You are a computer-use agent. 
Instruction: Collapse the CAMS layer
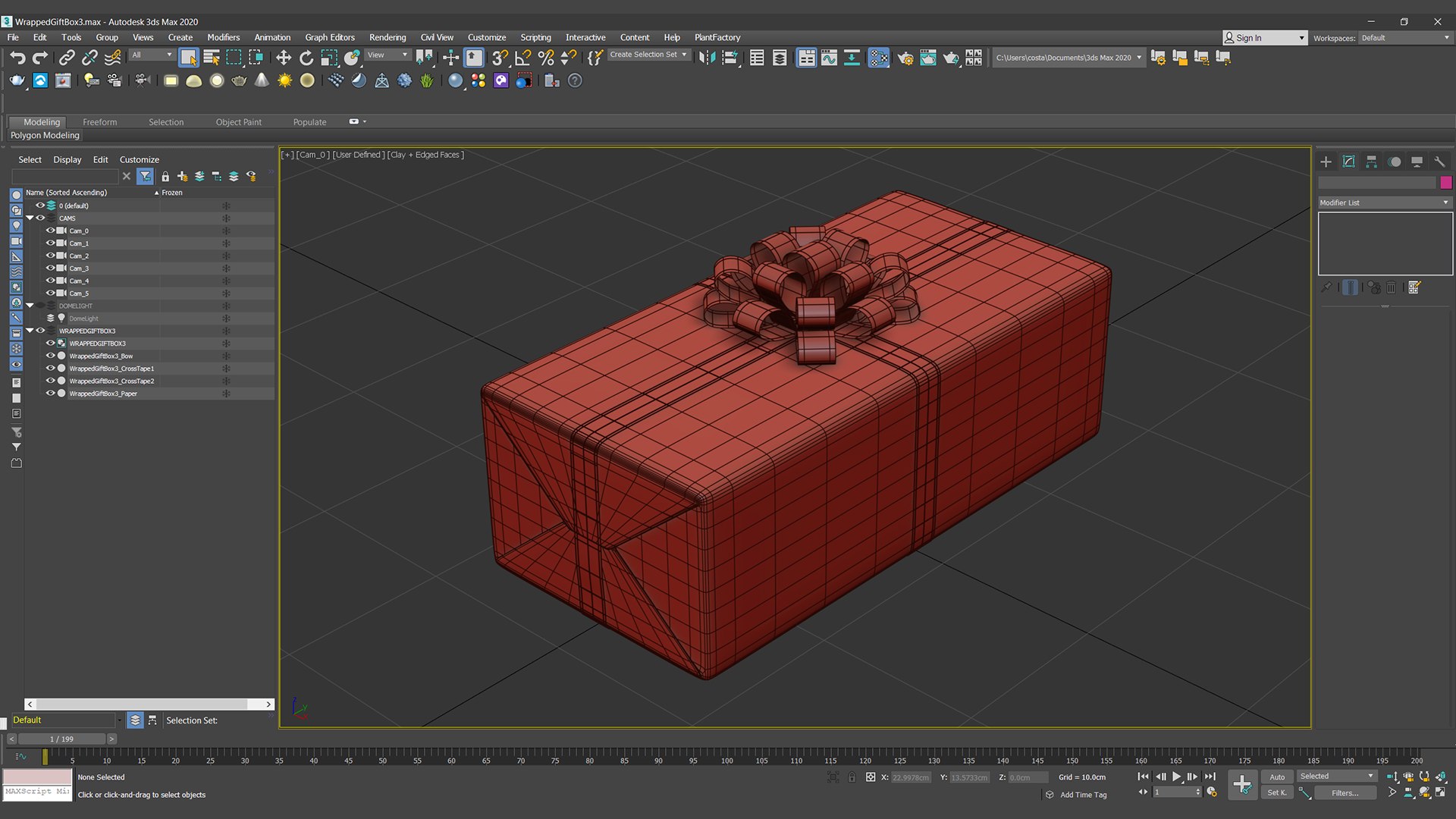pos(30,218)
